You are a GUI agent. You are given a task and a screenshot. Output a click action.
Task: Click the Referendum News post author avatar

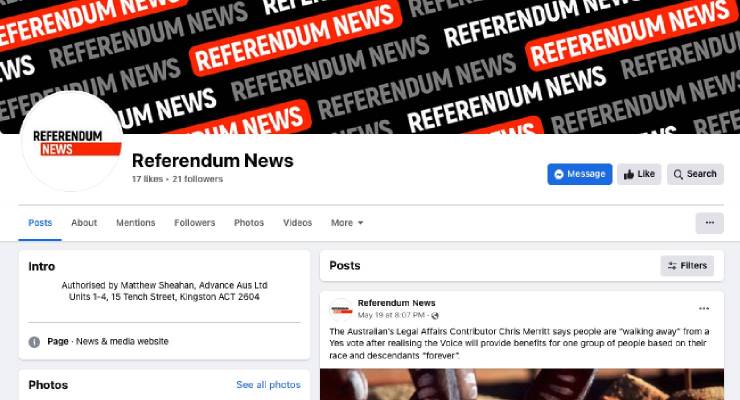click(x=341, y=309)
